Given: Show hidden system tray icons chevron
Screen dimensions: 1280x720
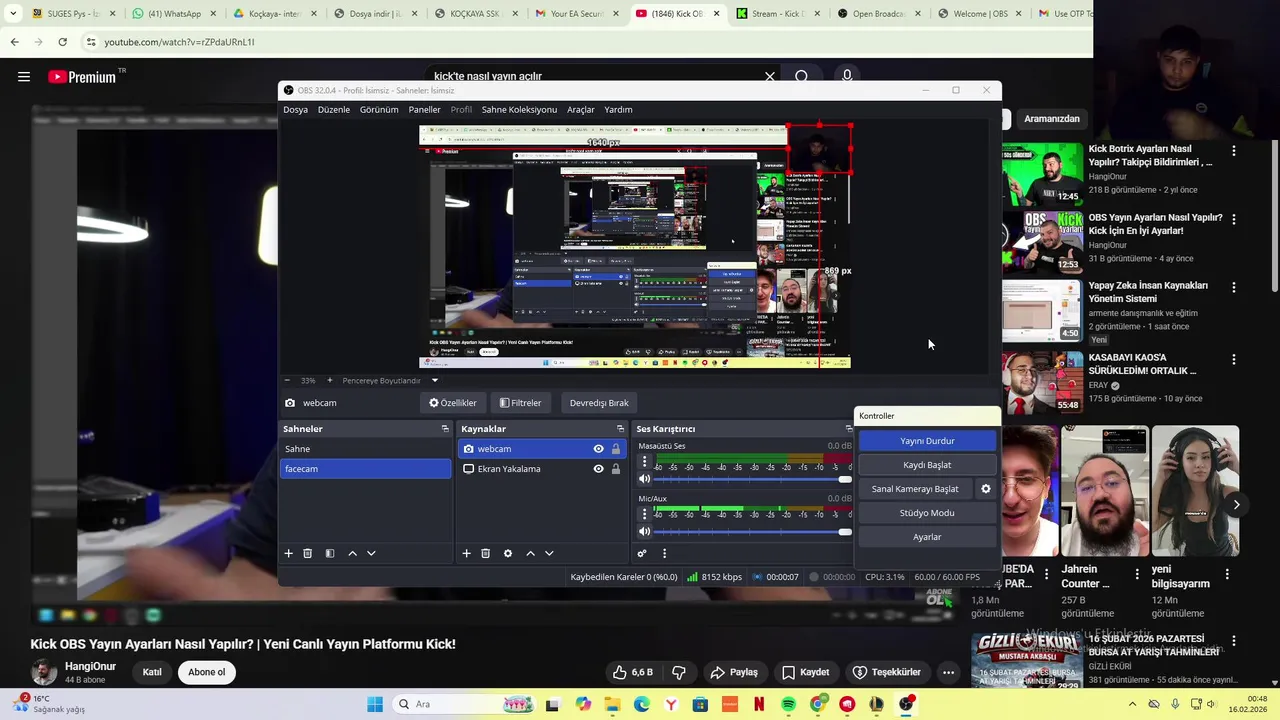Looking at the screenshot, I should pos(1132,704).
